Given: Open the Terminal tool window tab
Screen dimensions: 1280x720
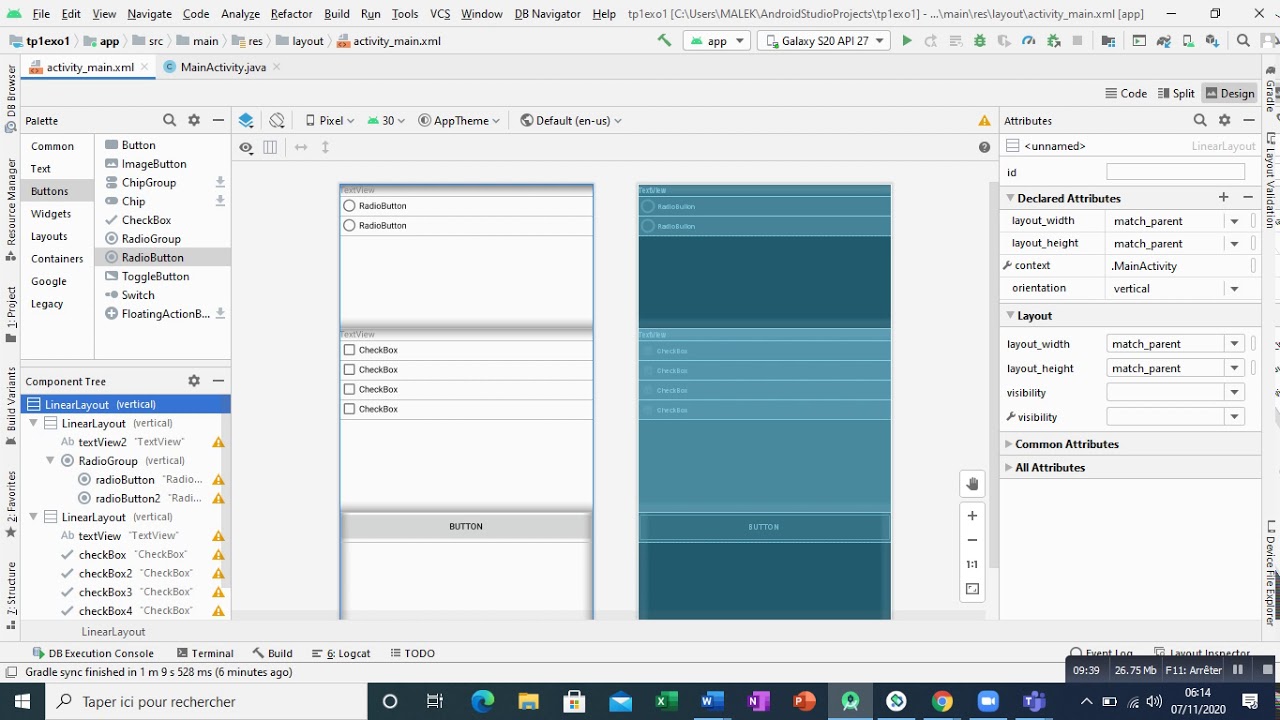Looking at the screenshot, I should tap(205, 653).
